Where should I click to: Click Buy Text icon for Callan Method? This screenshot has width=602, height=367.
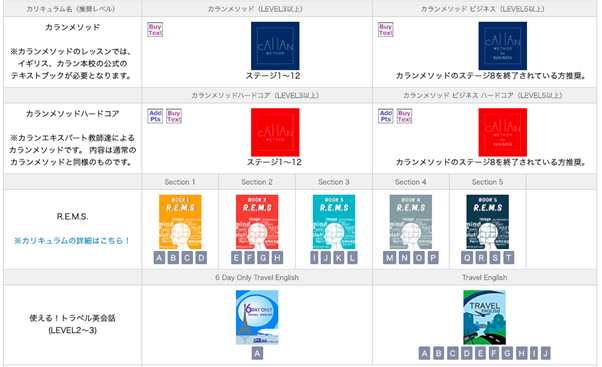point(155,30)
